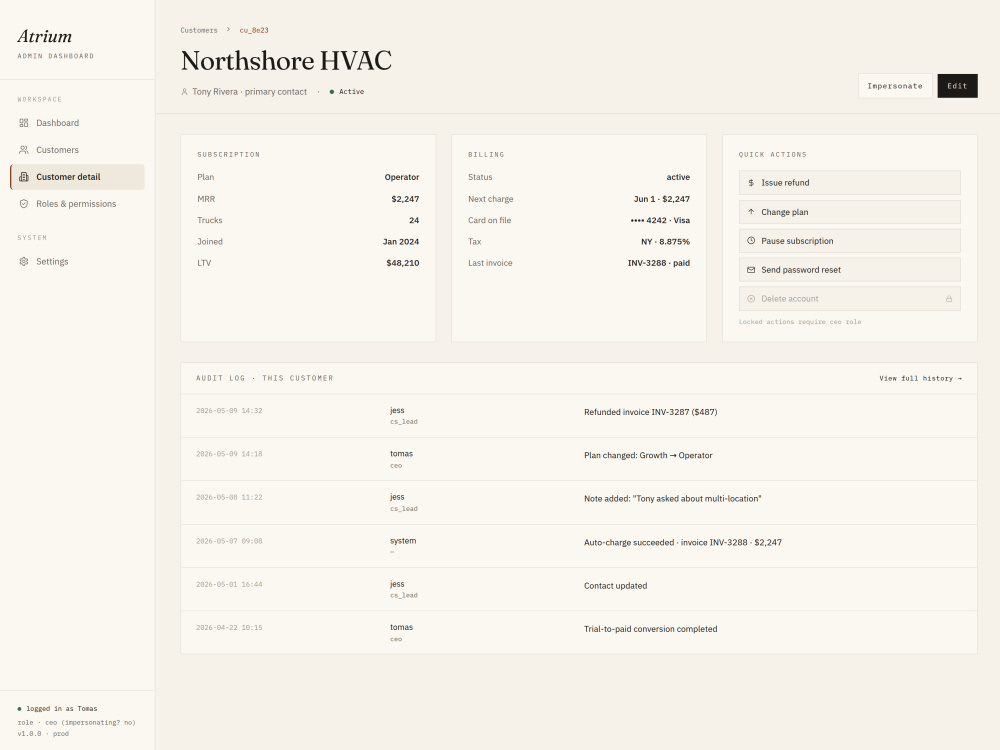Image resolution: width=1000 pixels, height=750 pixels.
Task: Click the billing Status value active
Action: pos(678,177)
